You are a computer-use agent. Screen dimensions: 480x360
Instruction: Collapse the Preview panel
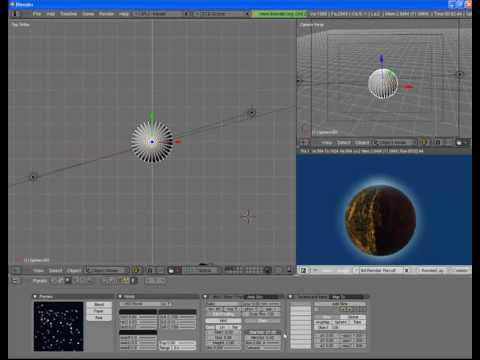click(35, 296)
